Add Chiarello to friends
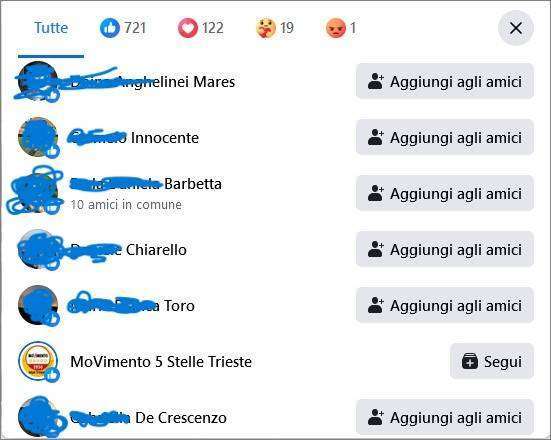The image size is (551, 440). 445,250
